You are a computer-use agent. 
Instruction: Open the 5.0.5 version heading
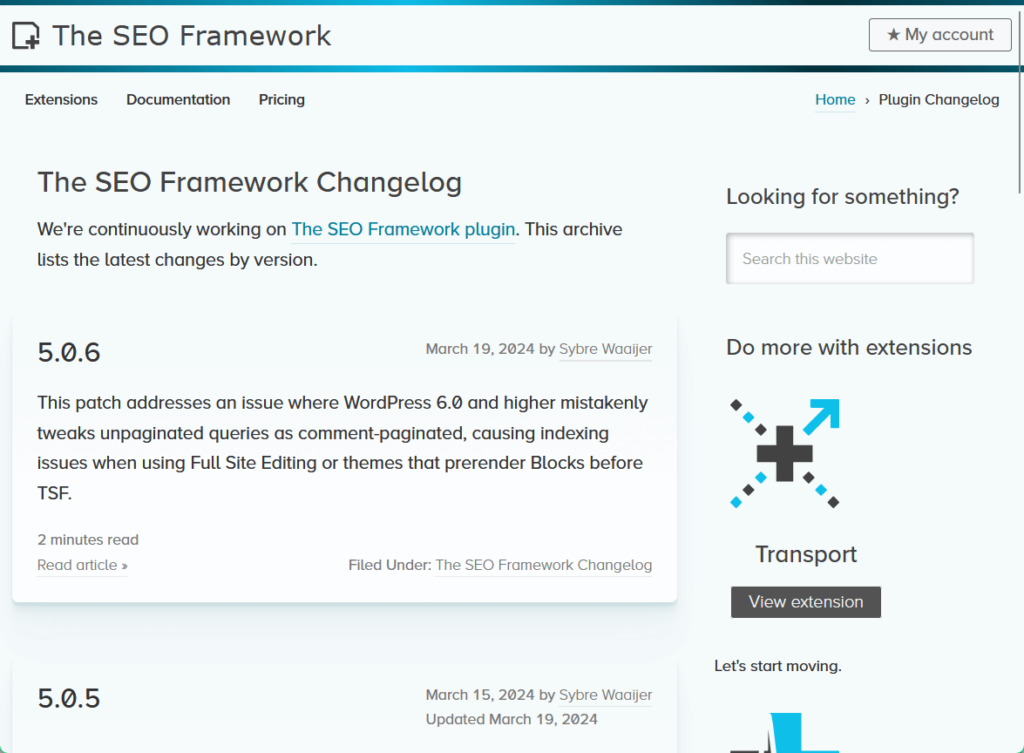pyautogui.click(x=69, y=698)
